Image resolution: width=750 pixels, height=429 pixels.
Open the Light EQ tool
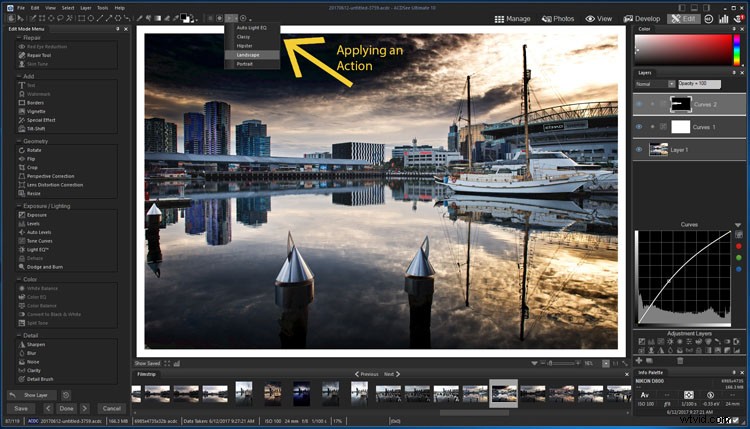click(37, 250)
